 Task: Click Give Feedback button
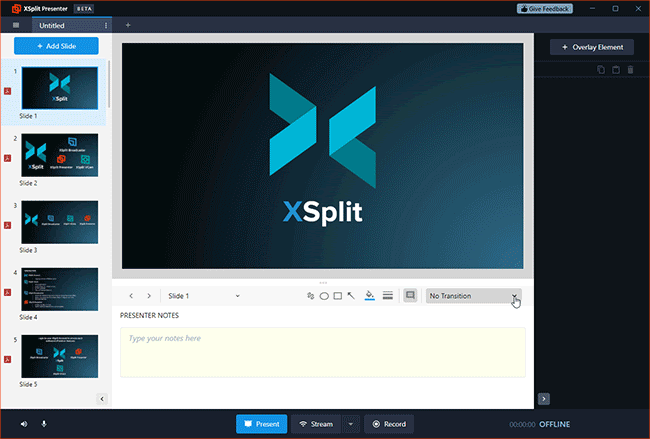click(545, 9)
